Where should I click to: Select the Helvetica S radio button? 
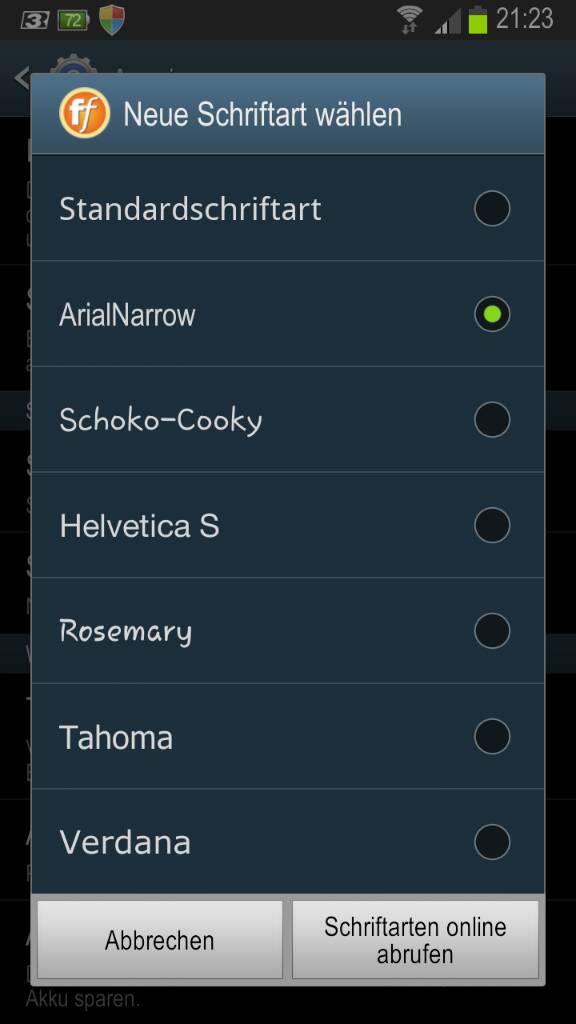(492, 525)
